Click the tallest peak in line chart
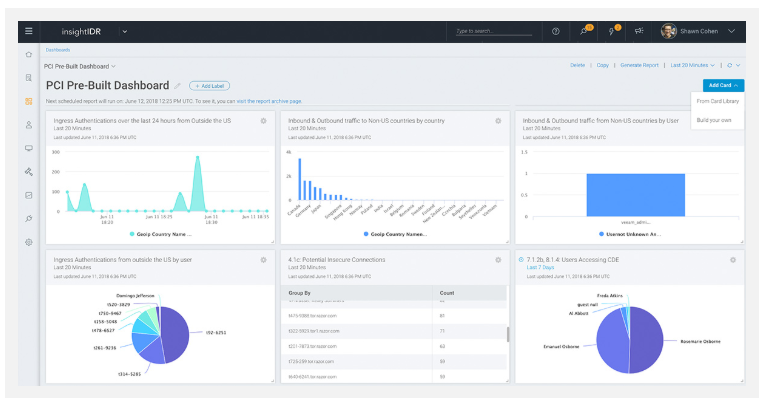 (x=197, y=157)
